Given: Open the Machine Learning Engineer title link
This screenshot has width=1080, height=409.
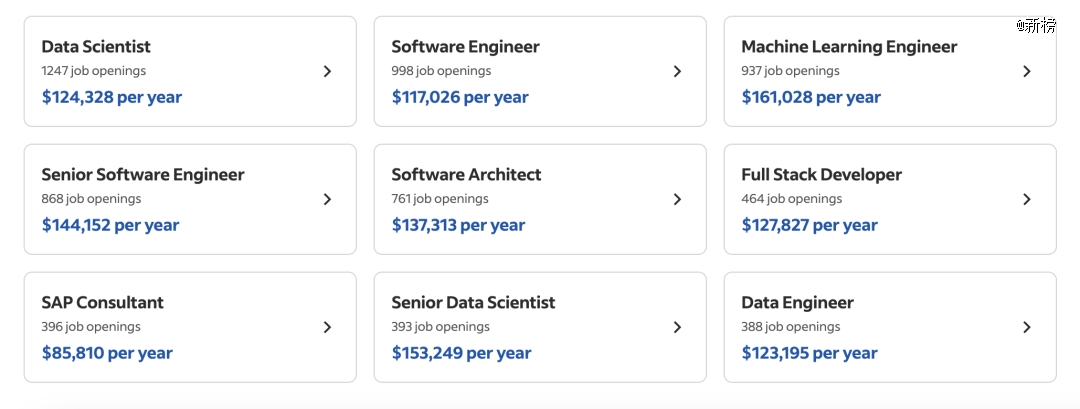Looking at the screenshot, I should tap(849, 46).
